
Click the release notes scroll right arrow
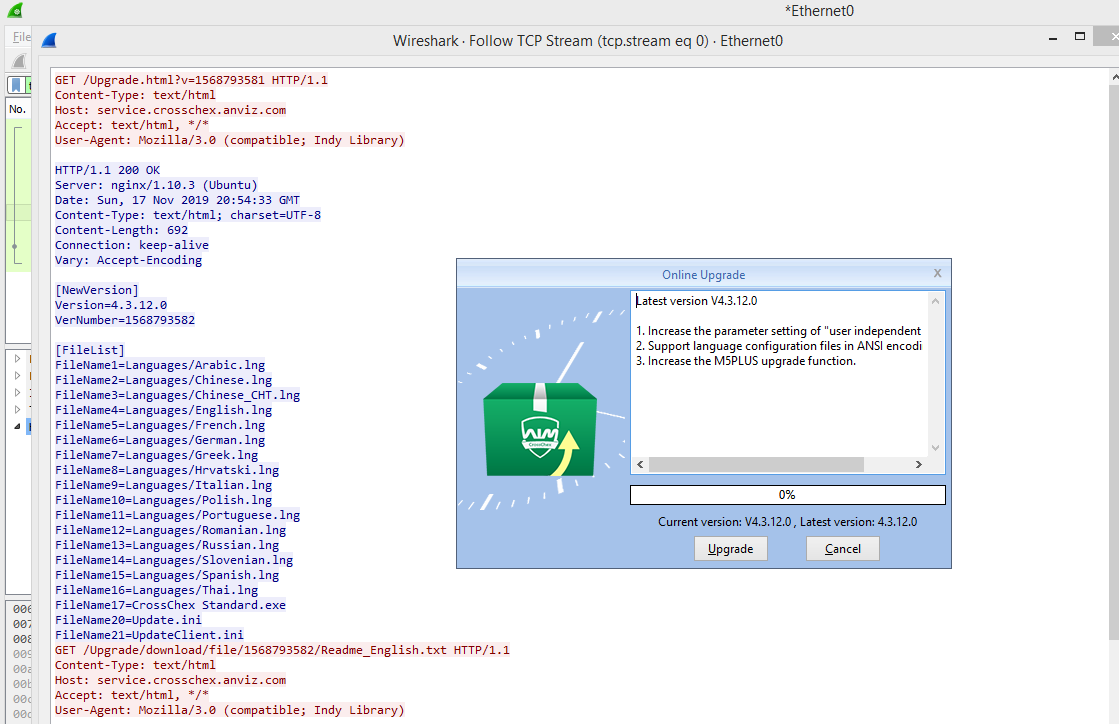coord(918,464)
